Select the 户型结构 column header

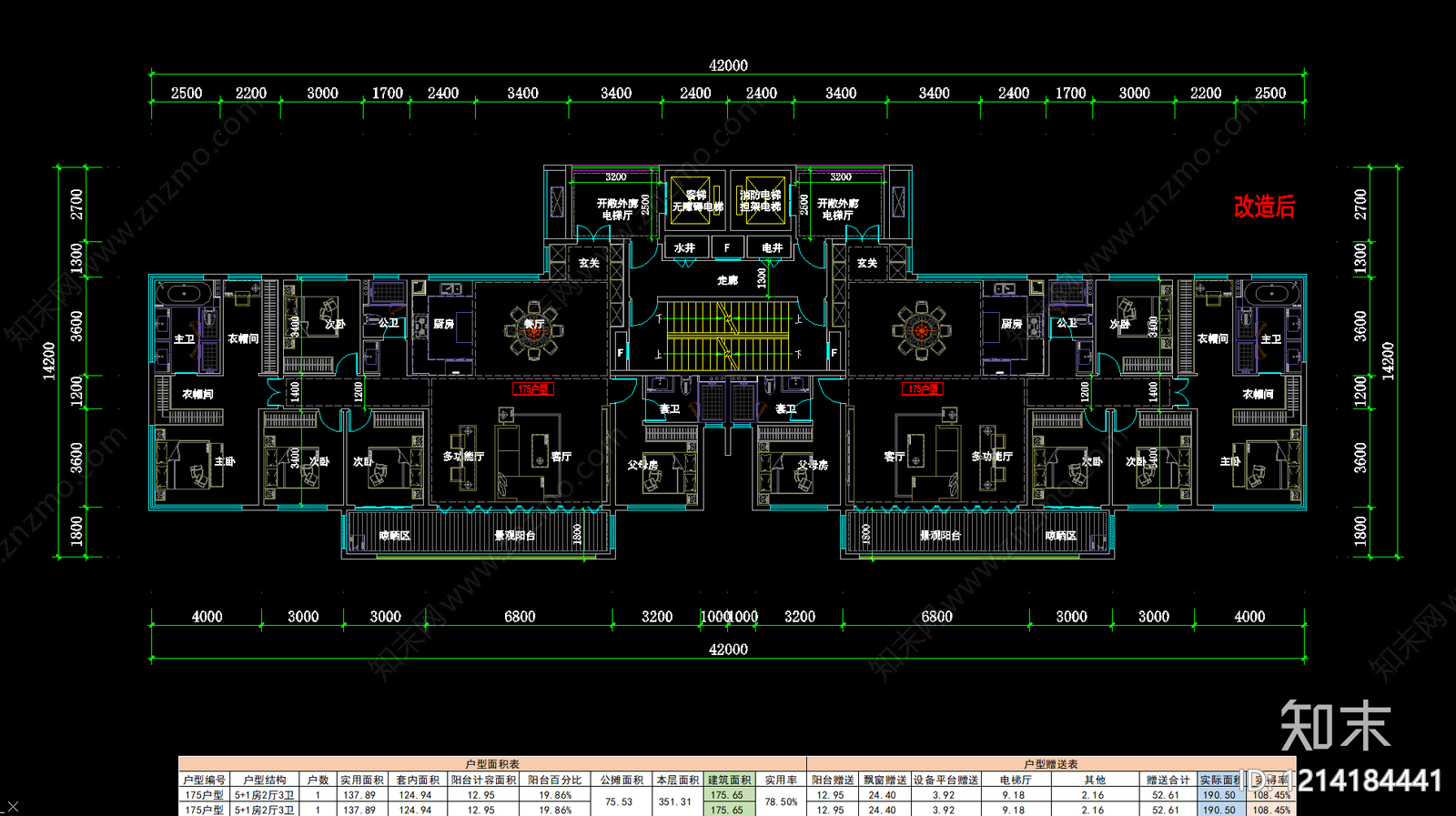tap(264, 780)
